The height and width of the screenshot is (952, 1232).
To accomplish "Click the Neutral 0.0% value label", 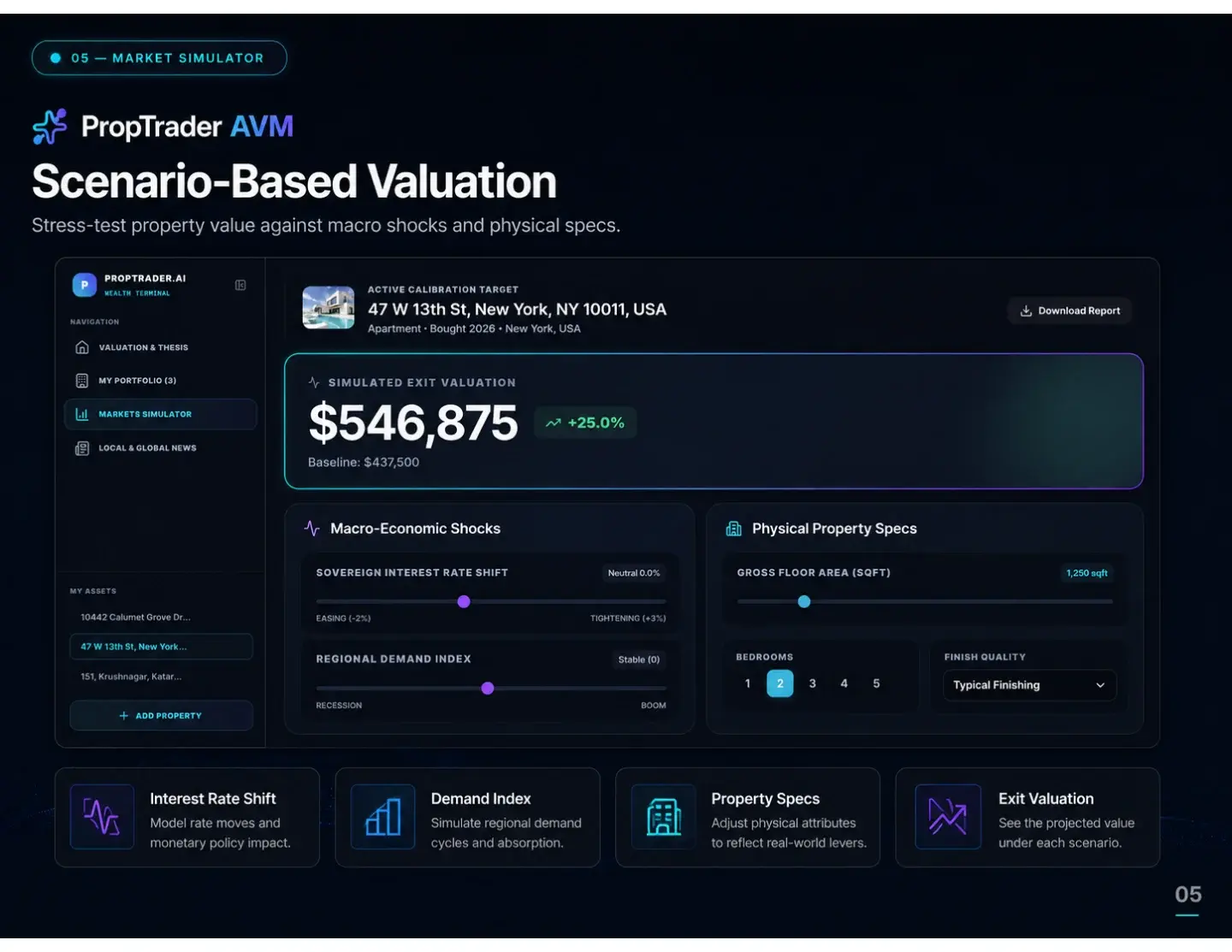I will pyautogui.click(x=634, y=573).
